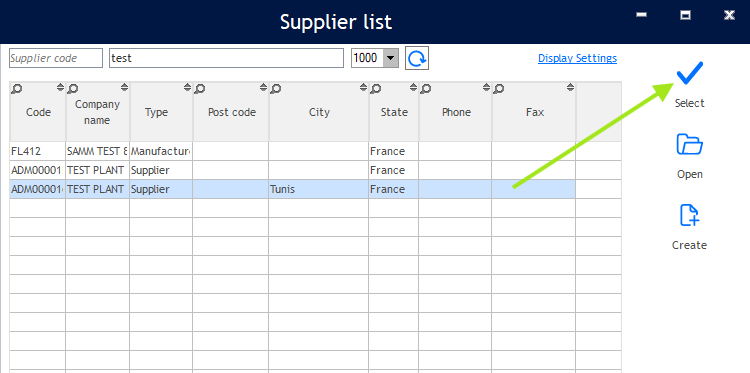Close the Supplier list window
The image size is (750, 373).
coord(729,15)
